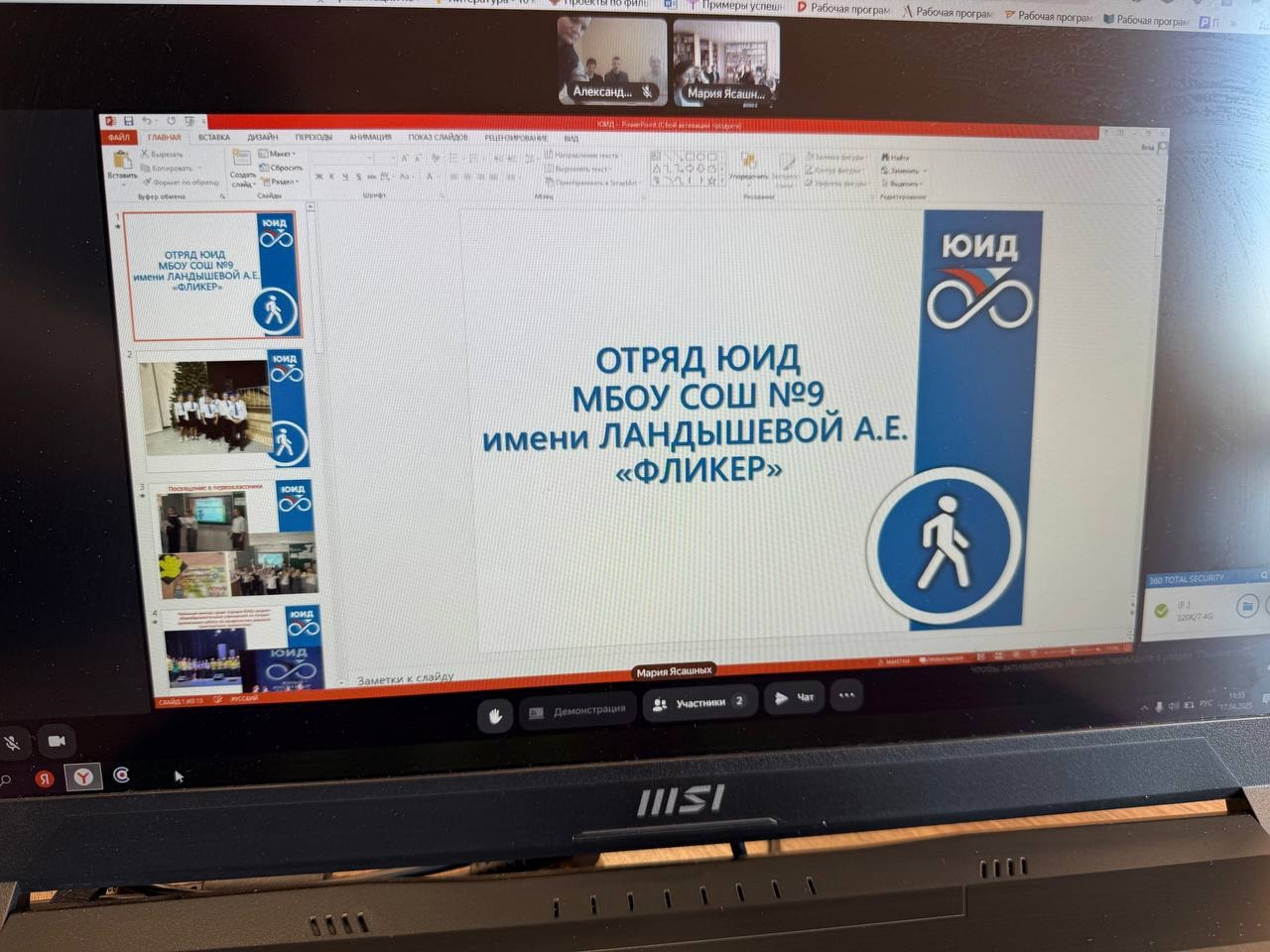1270x952 pixels.
Task: Click the Сбросить slide reset command
Action: click(281, 168)
